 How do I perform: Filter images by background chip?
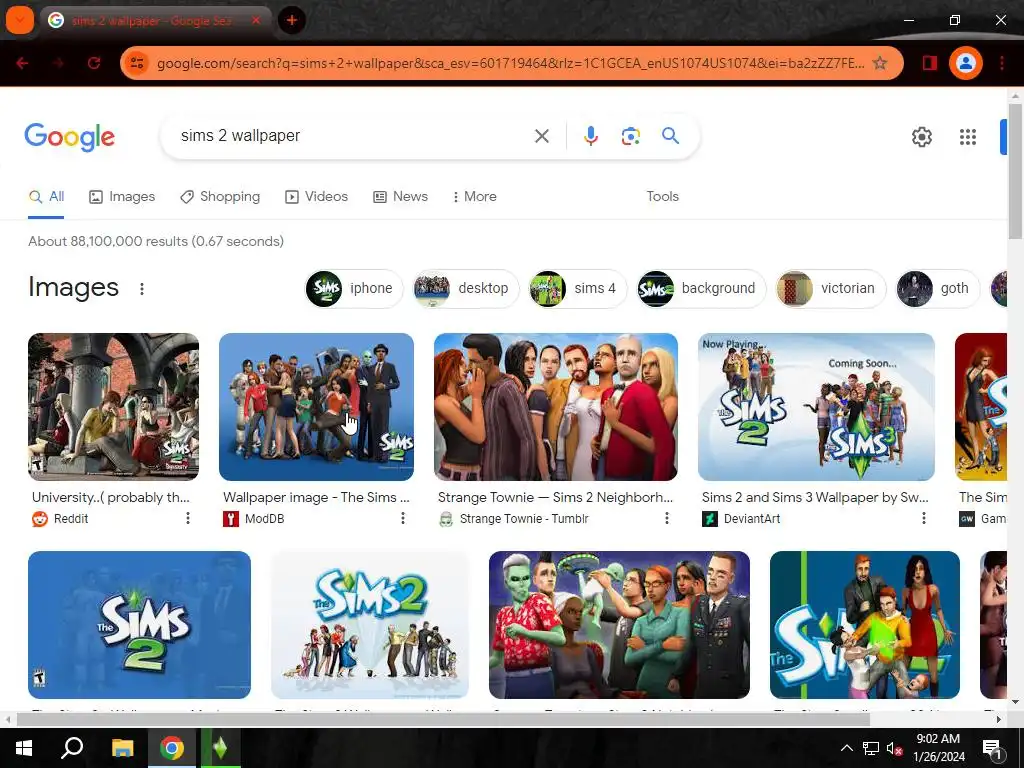(x=701, y=289)
